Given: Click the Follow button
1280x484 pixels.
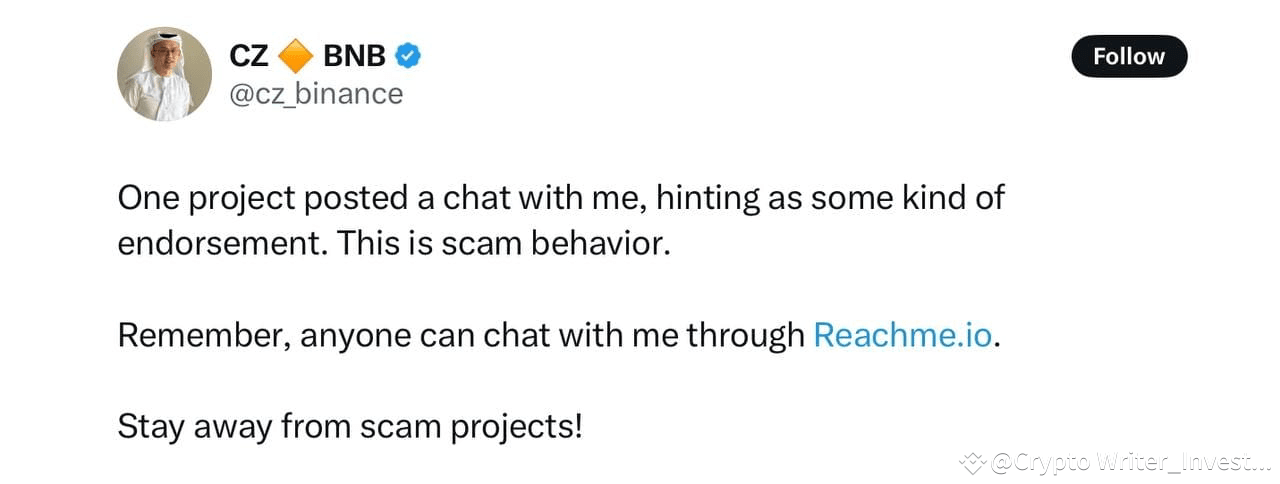Looking at the screenshot, I should [1129, 56].
